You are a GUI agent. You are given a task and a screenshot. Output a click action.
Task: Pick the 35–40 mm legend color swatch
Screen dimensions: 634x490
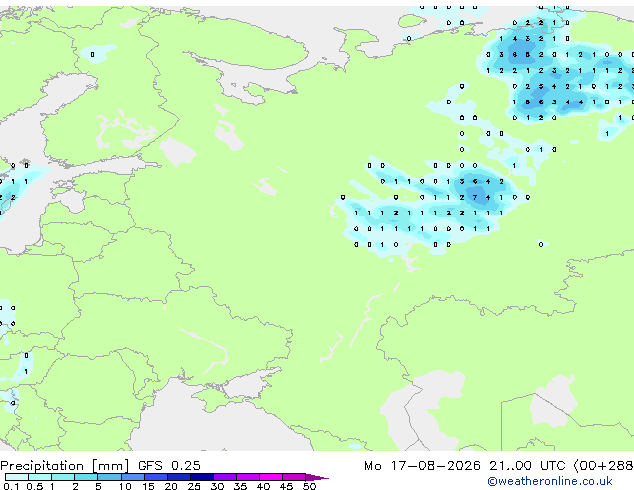248,477
